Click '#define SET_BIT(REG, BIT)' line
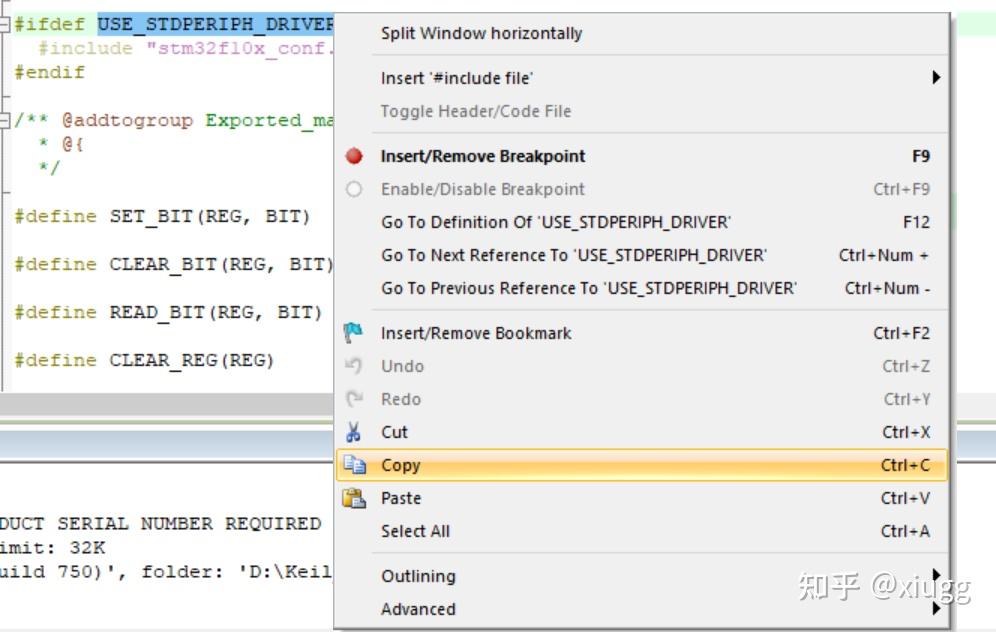996x632 pixels. click(x=162, y=217)
